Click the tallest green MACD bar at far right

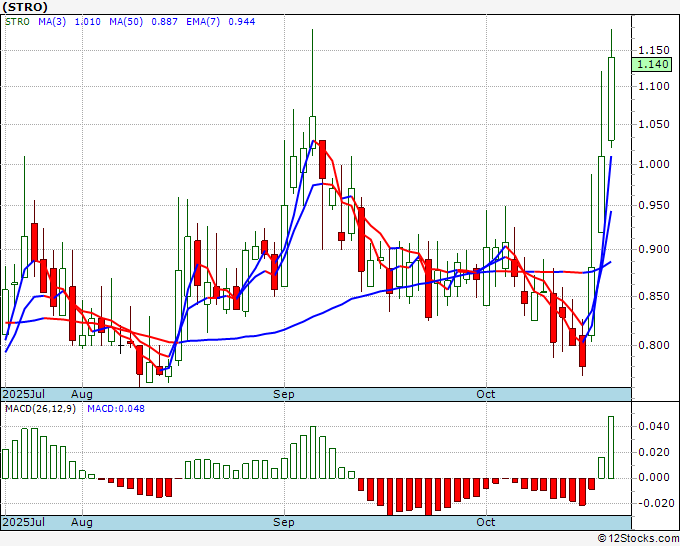click(x=611, y=446)
